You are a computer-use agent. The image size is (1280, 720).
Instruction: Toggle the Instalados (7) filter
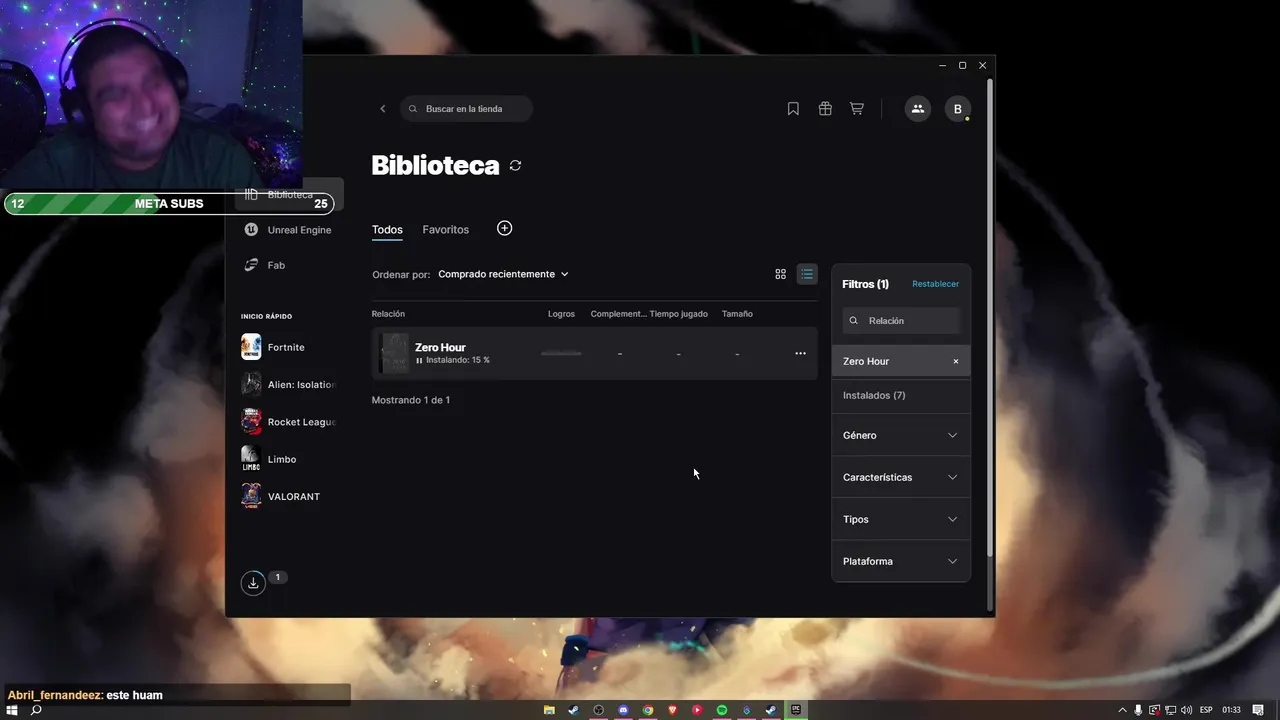pyautogui.click(x=901, y=395)
